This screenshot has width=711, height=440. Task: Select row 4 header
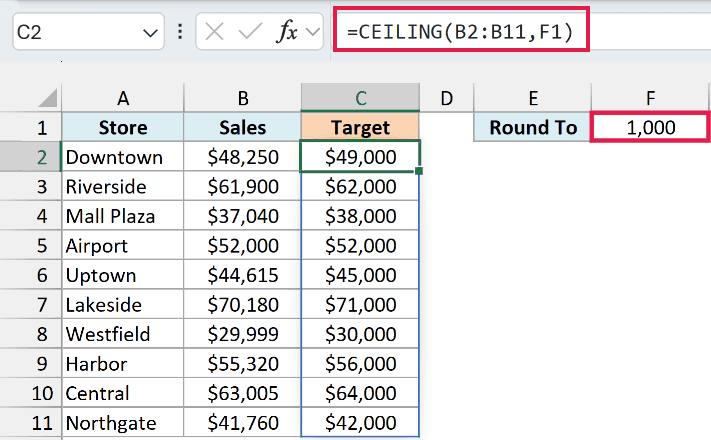pyautogui.click(x=30, y=215)
